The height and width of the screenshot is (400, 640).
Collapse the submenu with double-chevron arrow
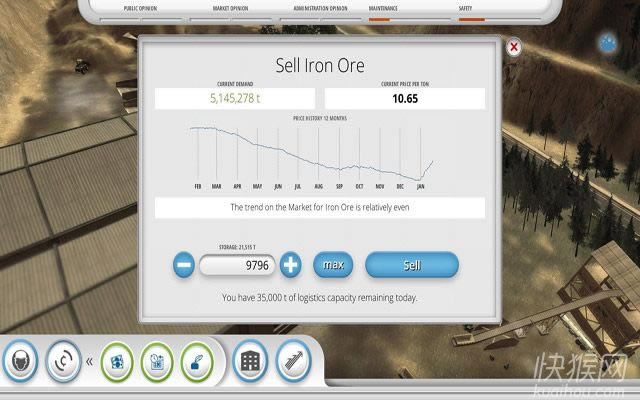pos(89,361)
